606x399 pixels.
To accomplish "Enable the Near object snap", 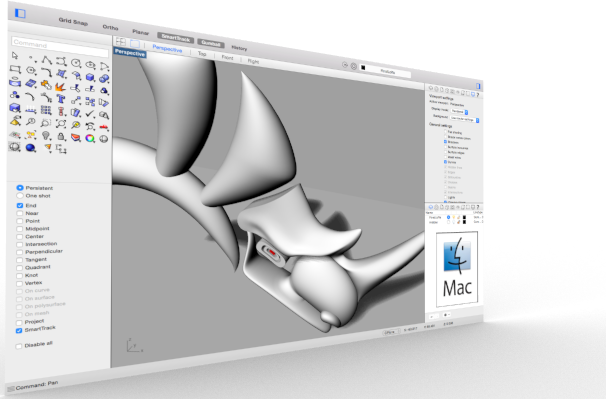I will (20, 213).
